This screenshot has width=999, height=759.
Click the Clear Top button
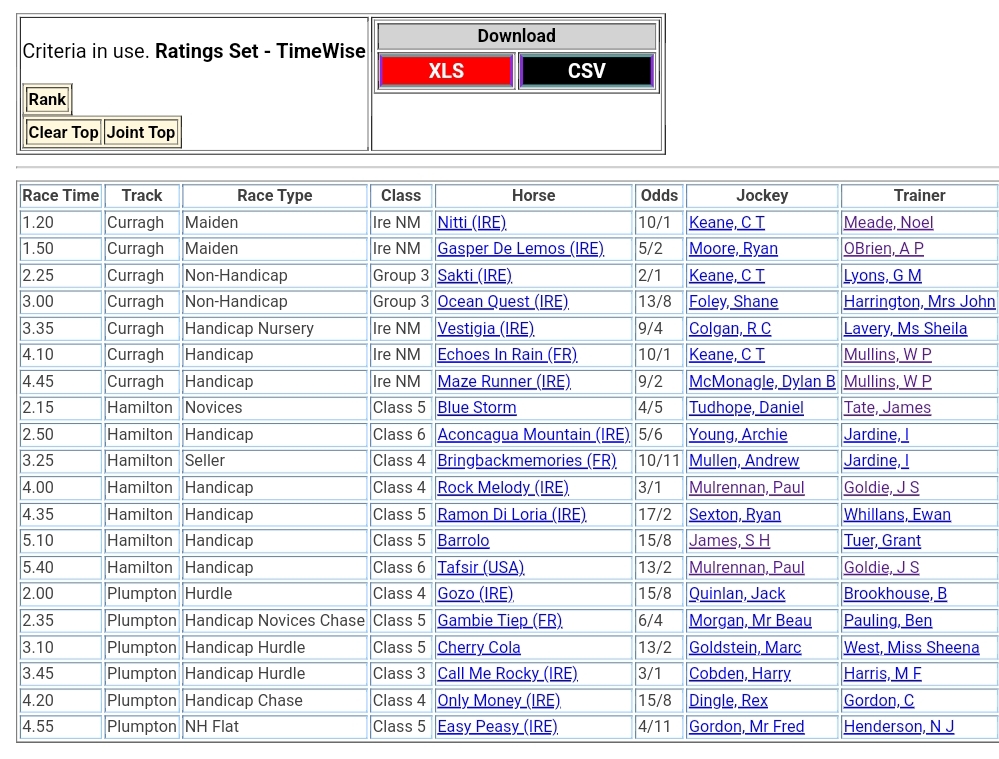click(x=63, y=132)
